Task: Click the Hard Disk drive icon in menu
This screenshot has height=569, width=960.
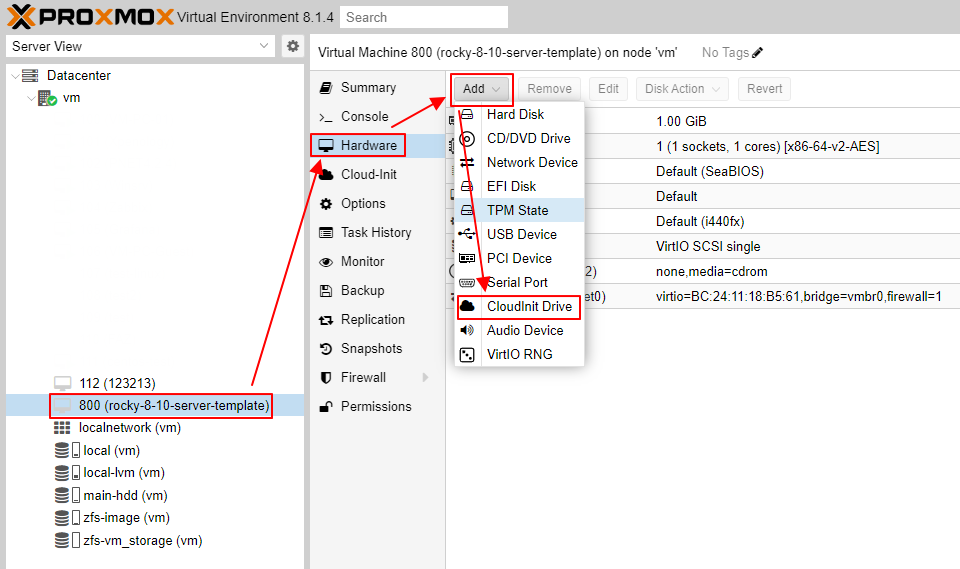Action: (x=467, y=115)
